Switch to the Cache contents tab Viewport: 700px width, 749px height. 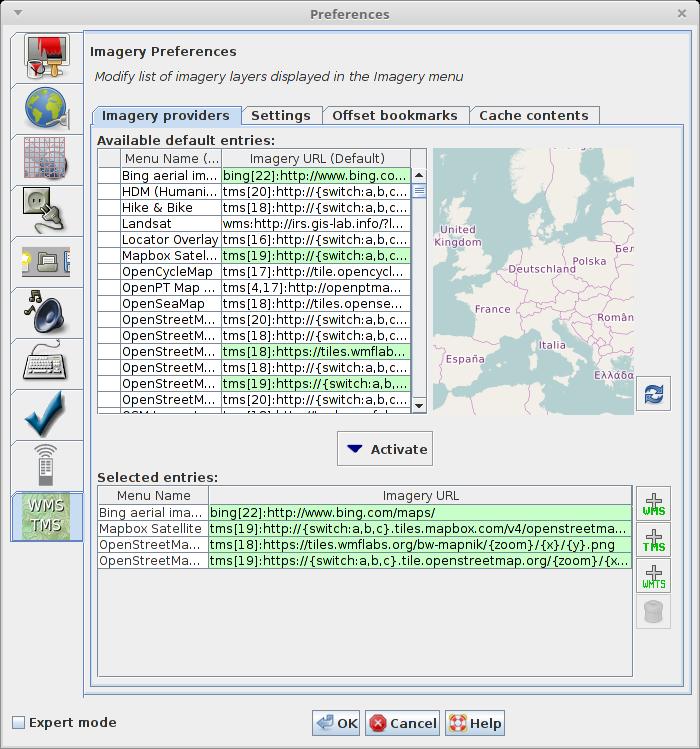534,116
